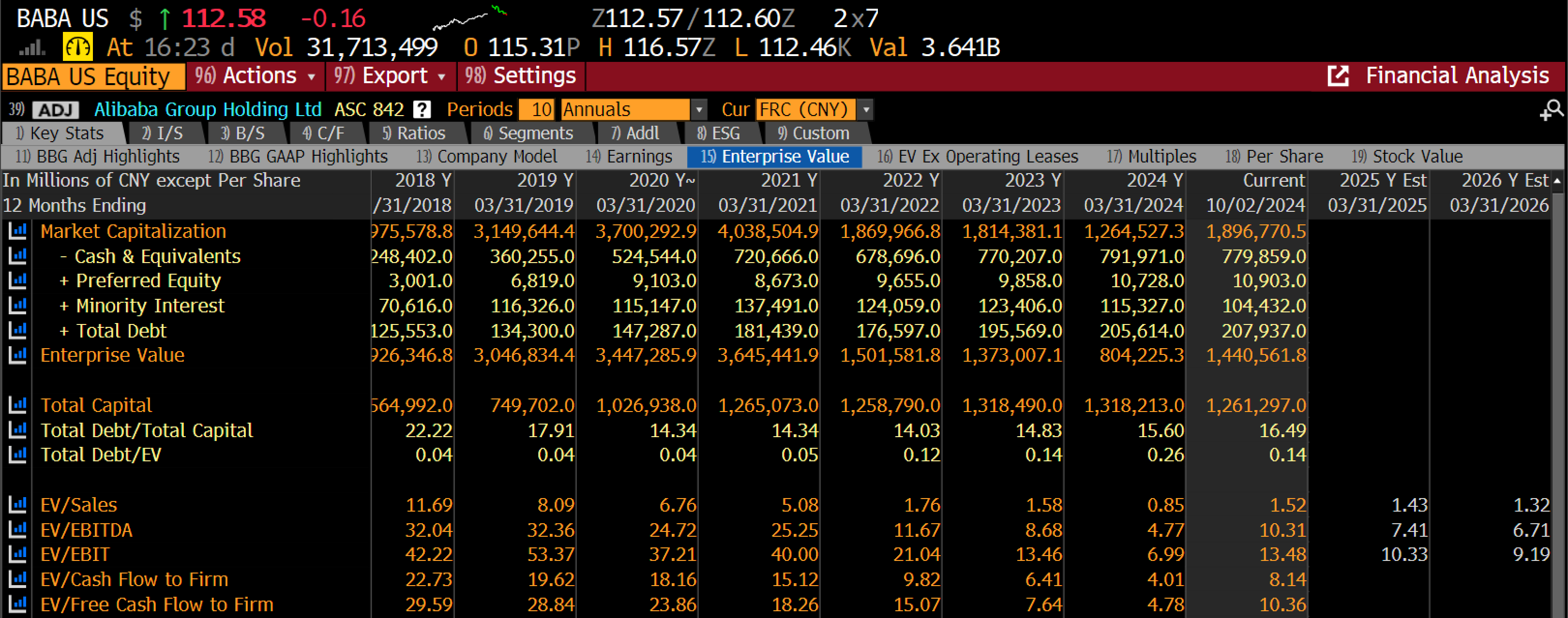Open the Actions dropdown menu
The height and width of the screenshot is (618, 1568).
256,76
